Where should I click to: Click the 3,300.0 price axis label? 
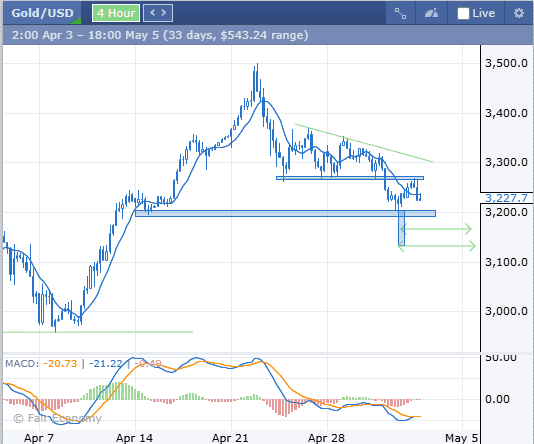(506, 162)
